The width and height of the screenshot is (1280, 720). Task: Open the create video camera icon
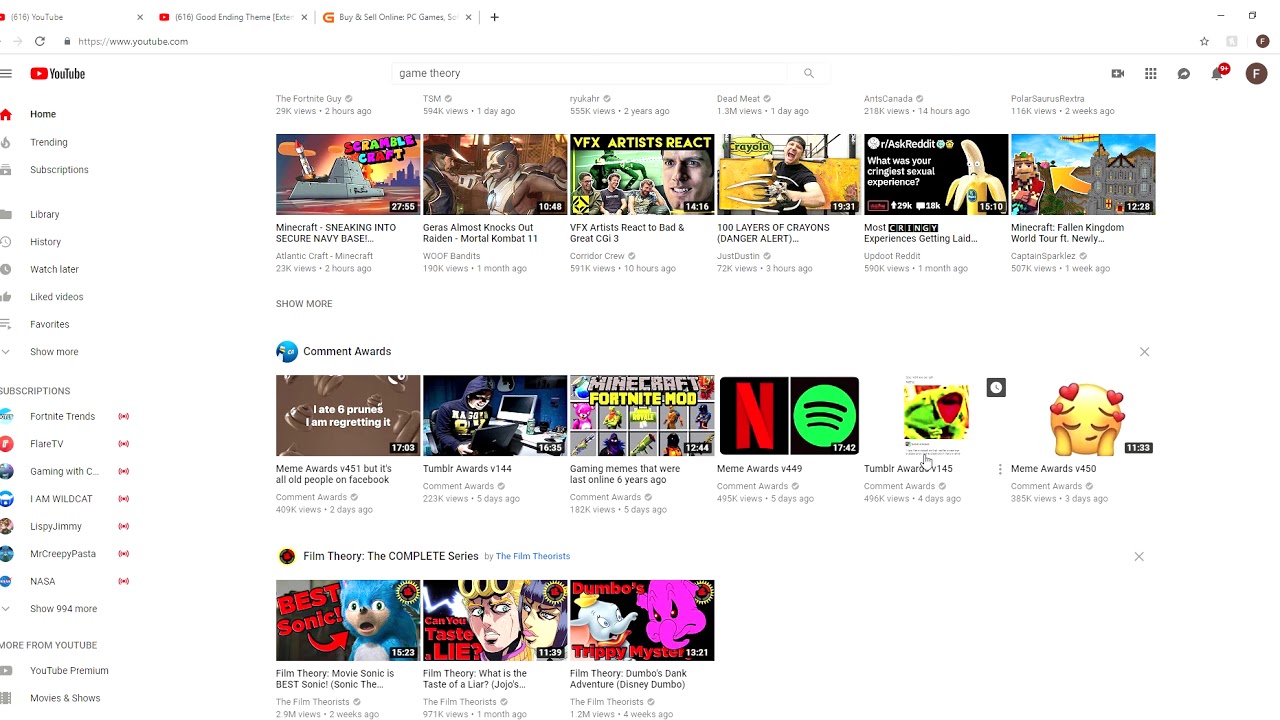click(x=1118, y=73)
